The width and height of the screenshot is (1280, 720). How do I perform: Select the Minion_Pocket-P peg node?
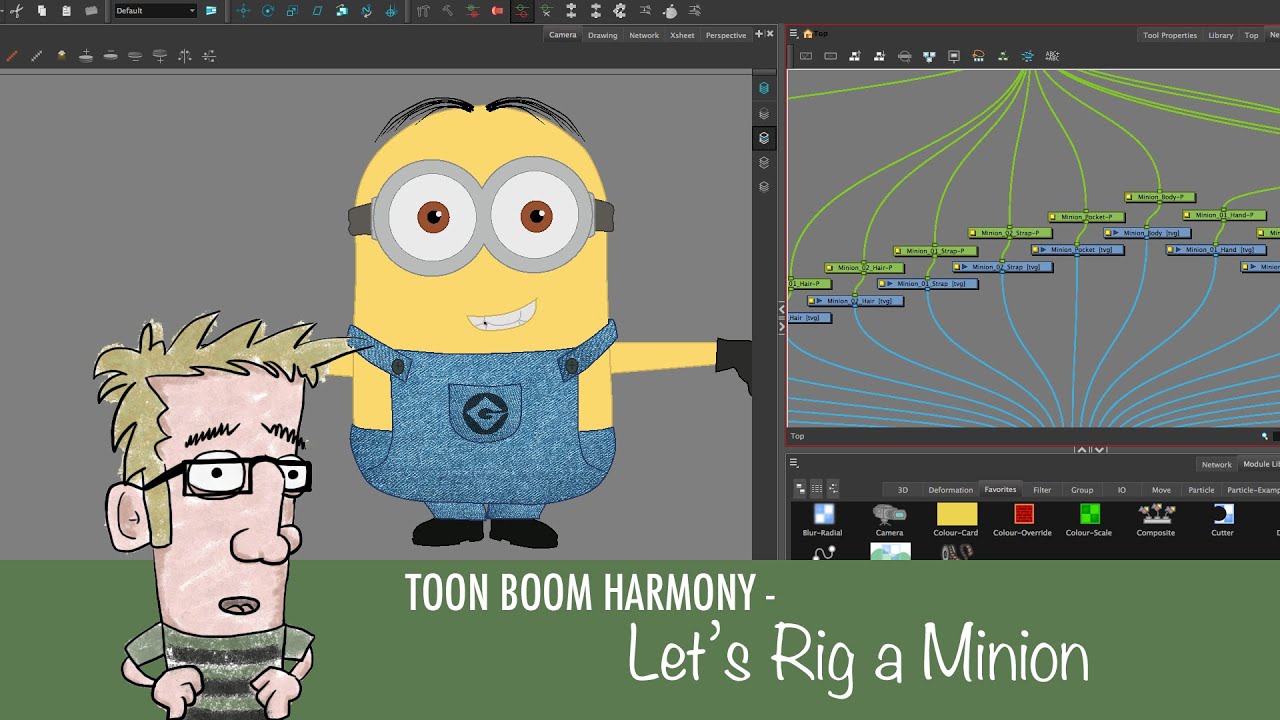pos(1087,217)
